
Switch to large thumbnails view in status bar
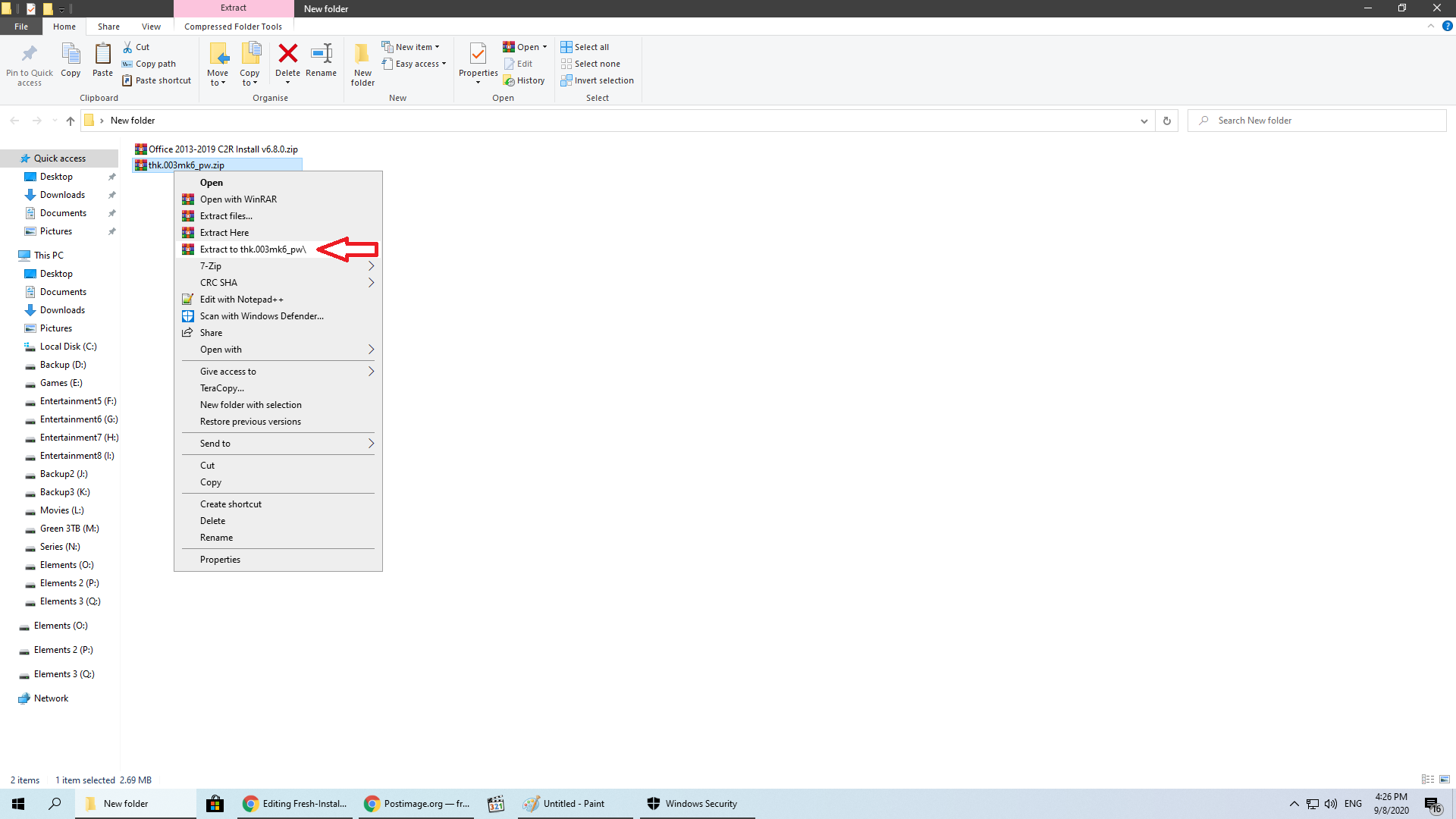point(1445,780)
